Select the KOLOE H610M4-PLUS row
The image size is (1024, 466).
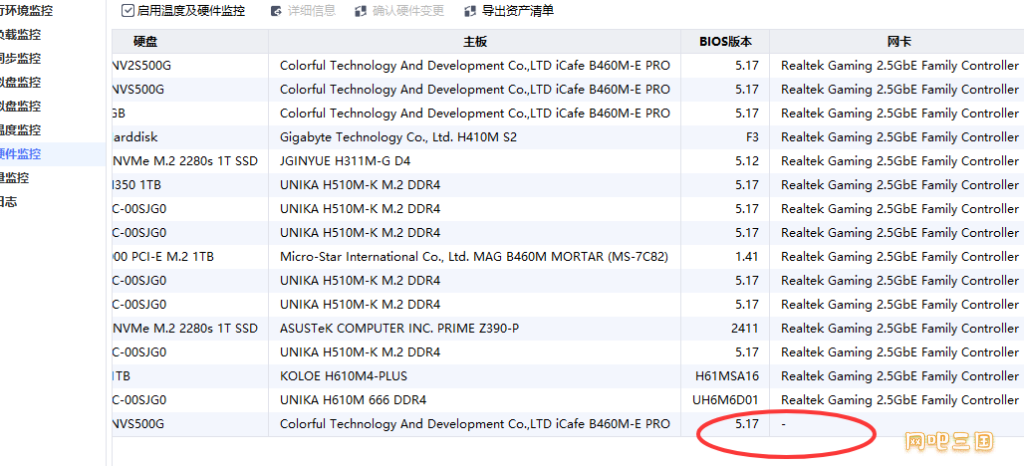tap(568, 376)
